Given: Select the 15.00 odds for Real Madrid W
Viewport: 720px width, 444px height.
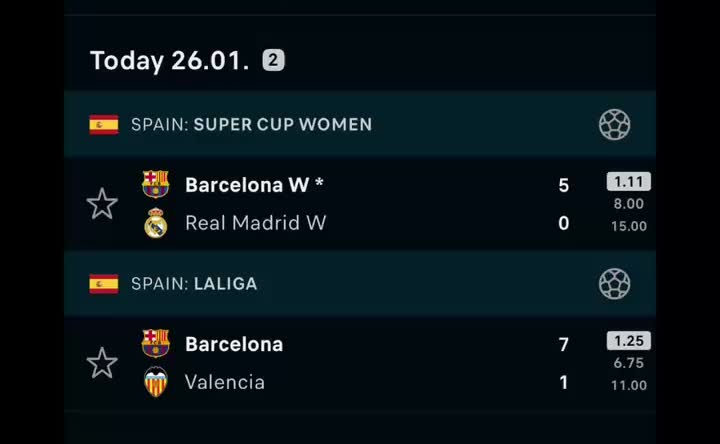Looking at the screenshot, I should (x=628, y=226).
